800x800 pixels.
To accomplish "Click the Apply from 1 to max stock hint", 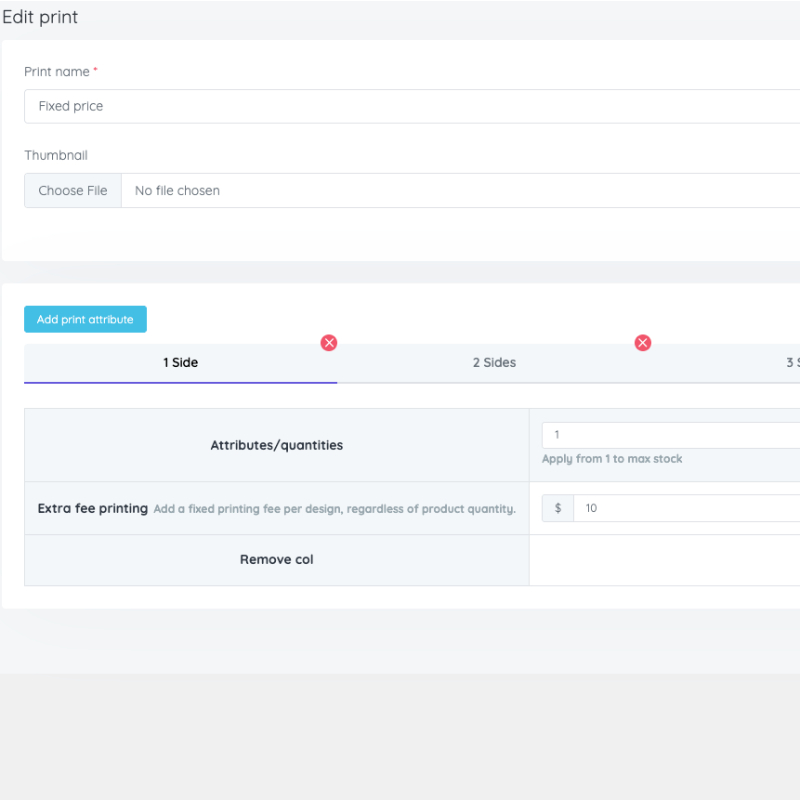I will point(612,459).
